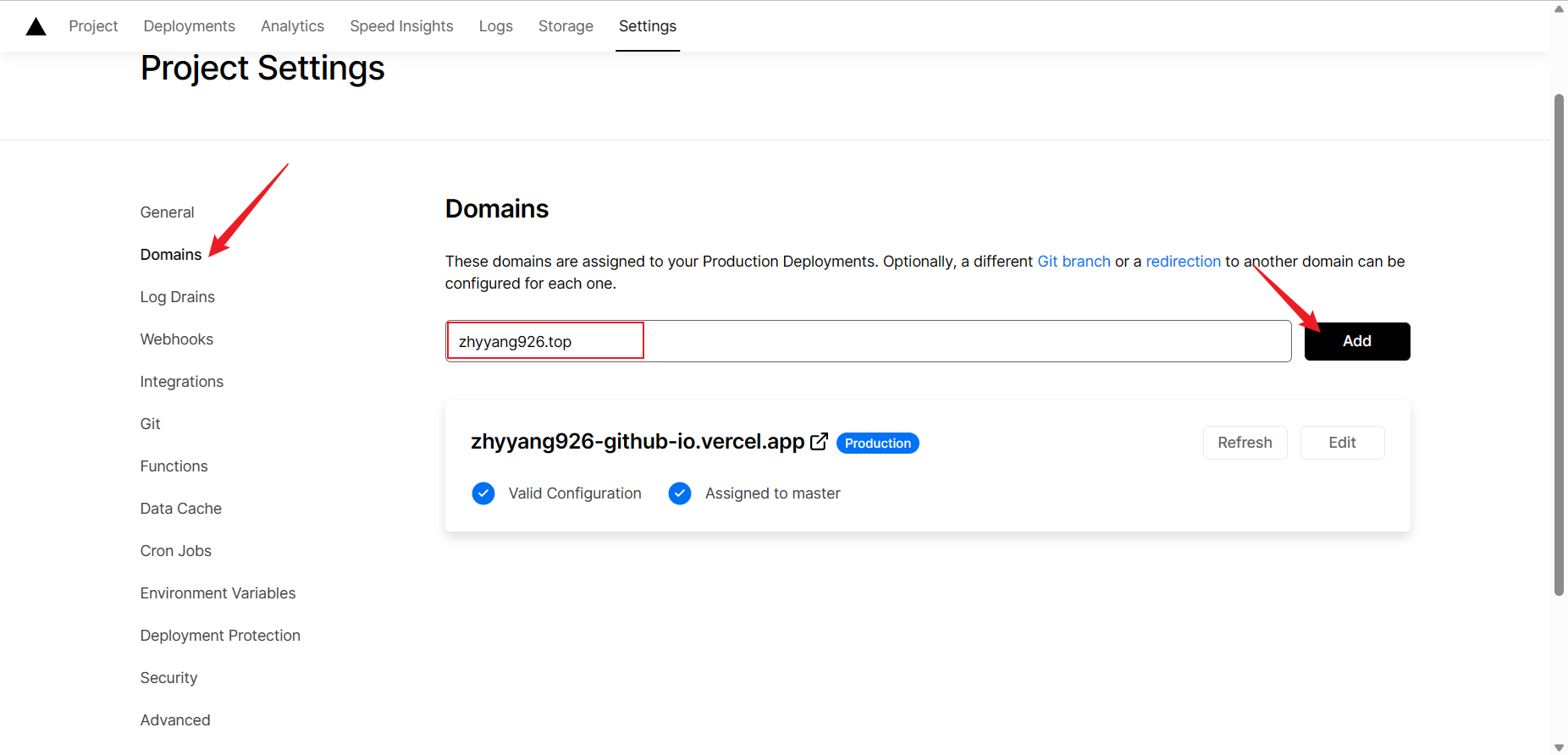Open Log Drains settings
The image size is (1568, 755).
pyautogui.click(x=178, y=297)
